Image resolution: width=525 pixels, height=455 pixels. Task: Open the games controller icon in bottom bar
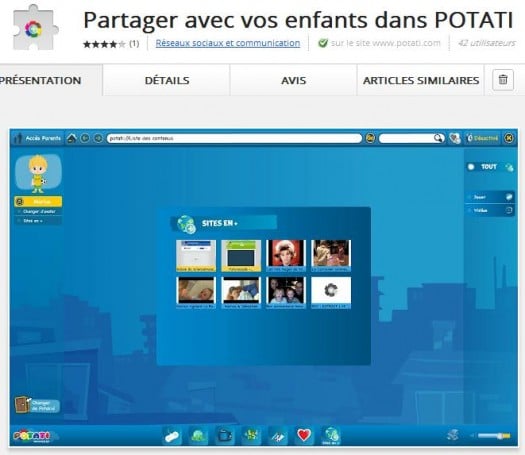pos(172,436)
